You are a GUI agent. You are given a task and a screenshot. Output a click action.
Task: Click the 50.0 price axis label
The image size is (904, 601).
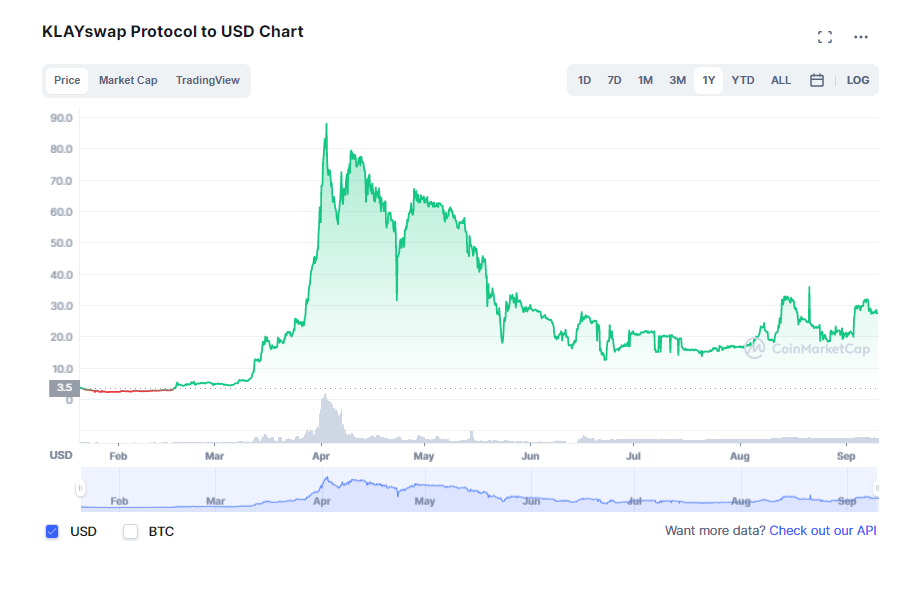(x=61, y=243)
